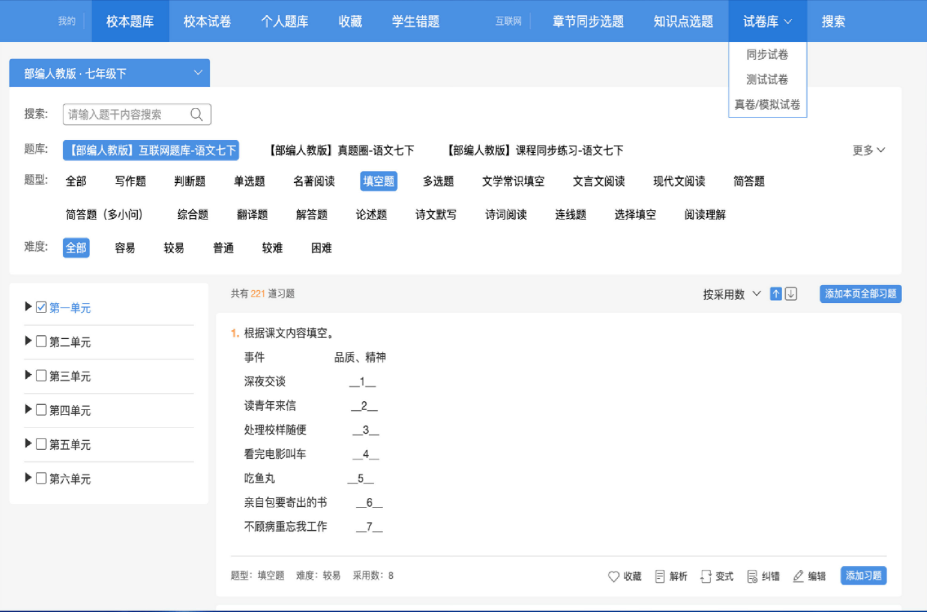Click the 收藏 heart icon on question 1
Viewport: 927px width, 612px height.
pos(614,576)
